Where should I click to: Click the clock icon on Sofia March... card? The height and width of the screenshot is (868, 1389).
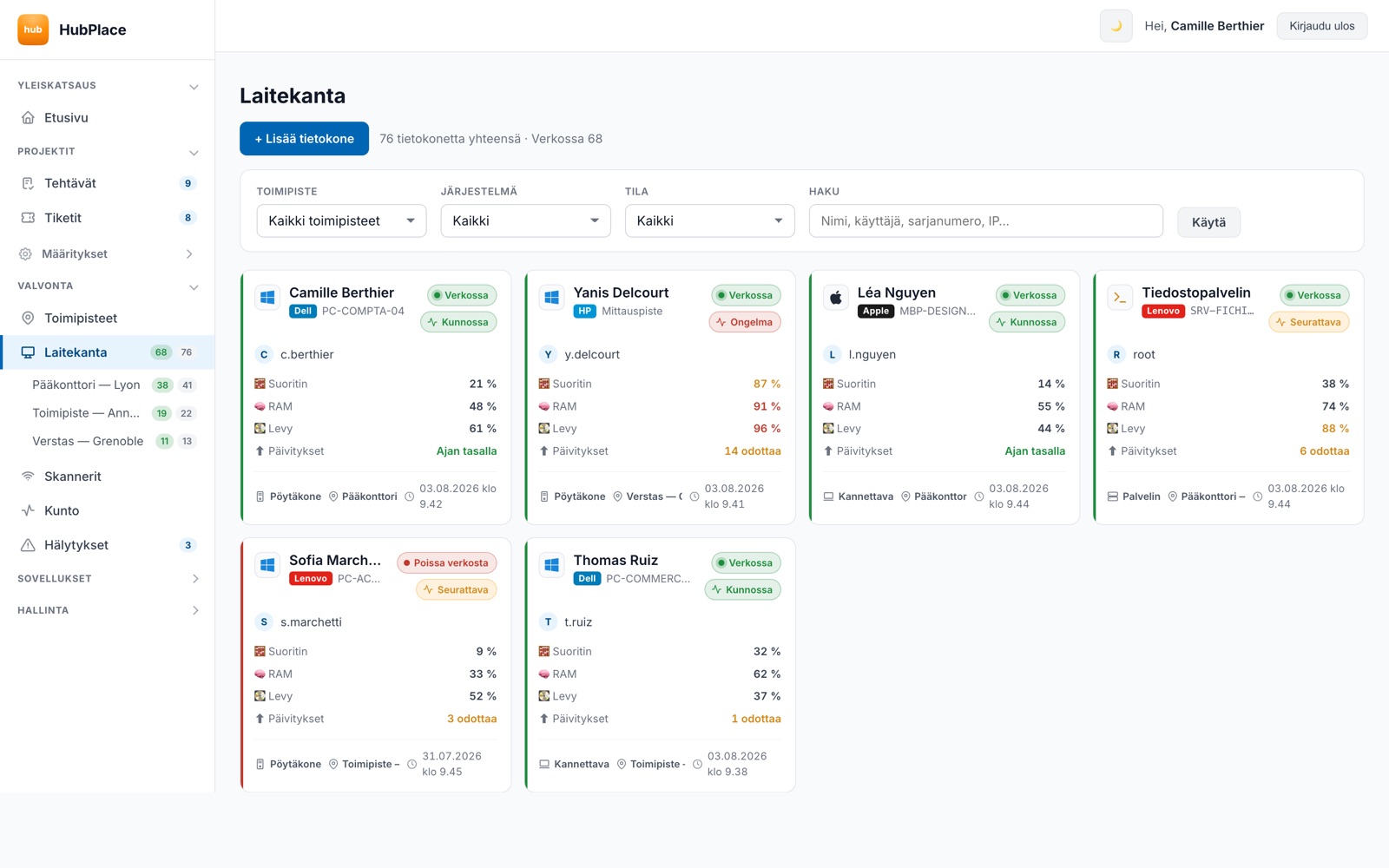pos(412,765)
